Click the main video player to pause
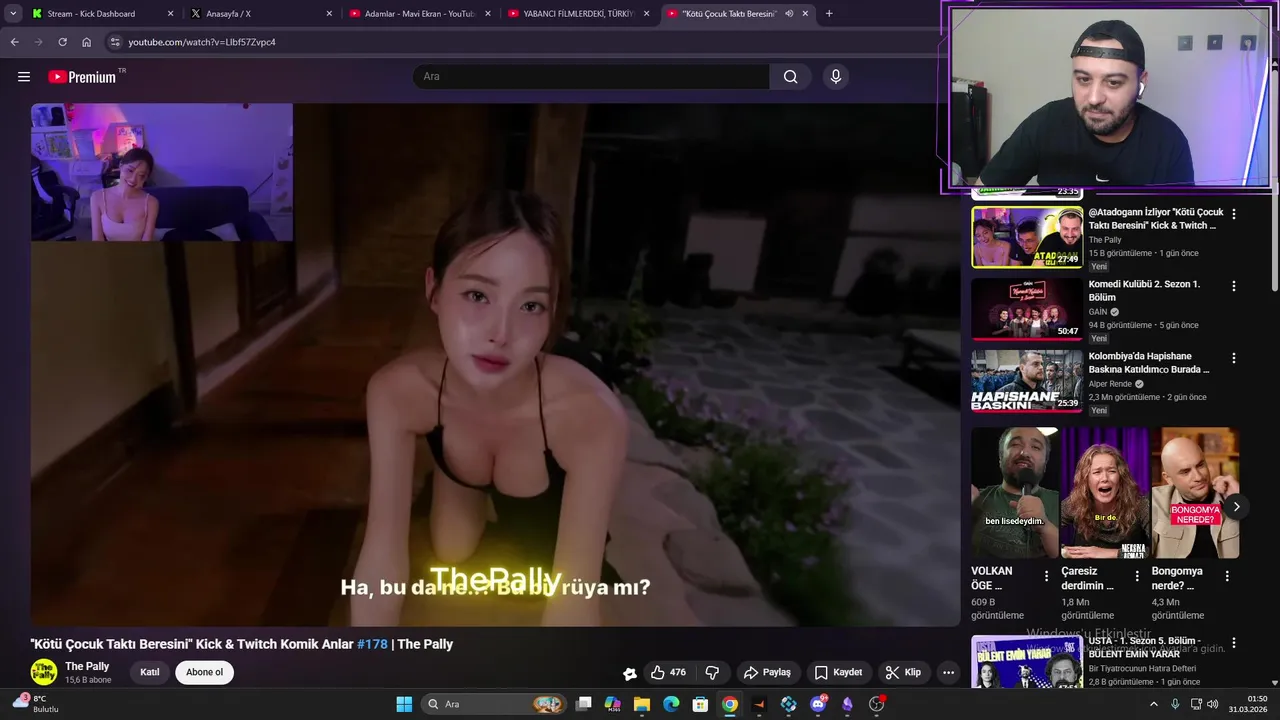 coord(495,365)
